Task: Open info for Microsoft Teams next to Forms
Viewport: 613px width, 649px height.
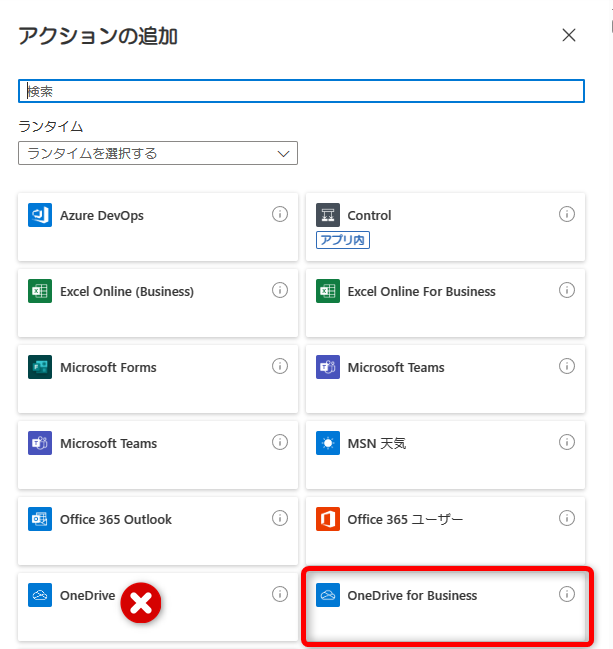Action: coord(567,366)
